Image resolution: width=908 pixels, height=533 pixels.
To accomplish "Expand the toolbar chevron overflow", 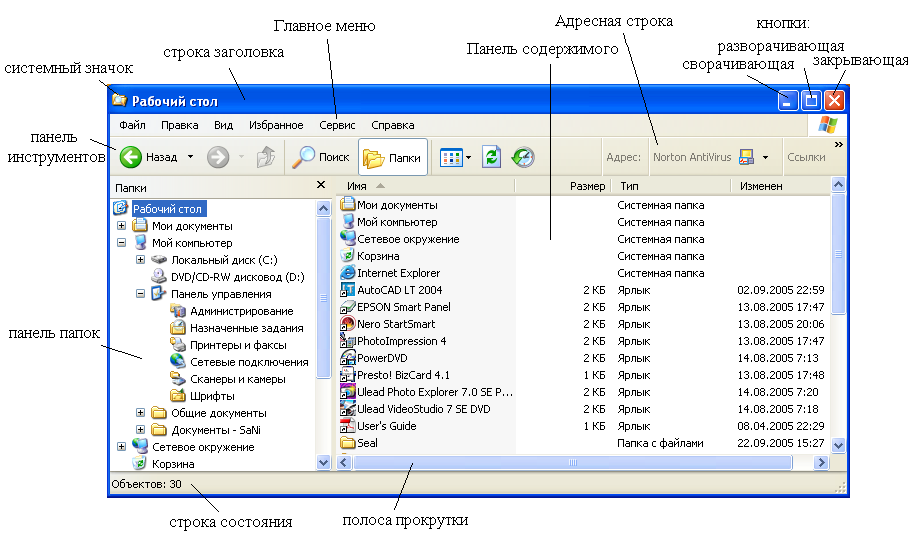I will click(x=839, y=144).
